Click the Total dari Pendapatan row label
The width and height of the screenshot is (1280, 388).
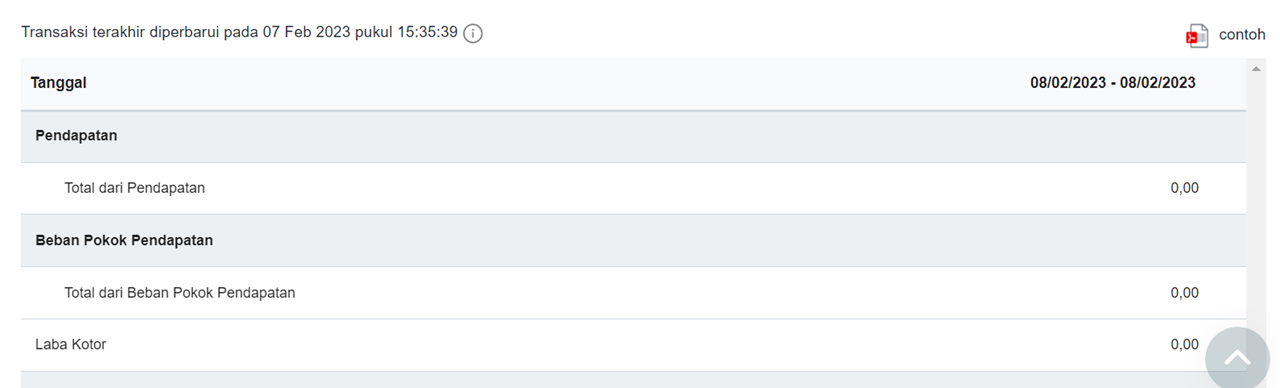[135, 187]
